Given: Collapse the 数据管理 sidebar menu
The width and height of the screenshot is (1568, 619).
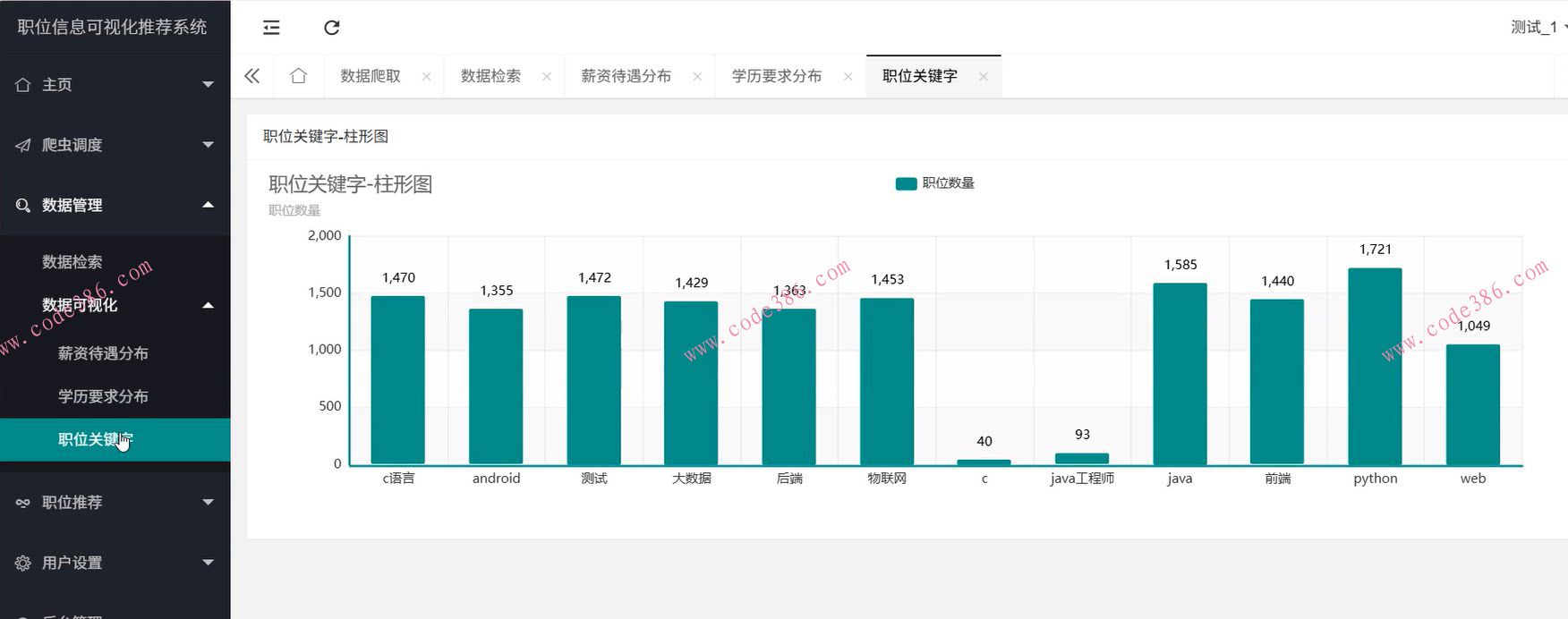Looking at the screenshot, I should (115, 205).
